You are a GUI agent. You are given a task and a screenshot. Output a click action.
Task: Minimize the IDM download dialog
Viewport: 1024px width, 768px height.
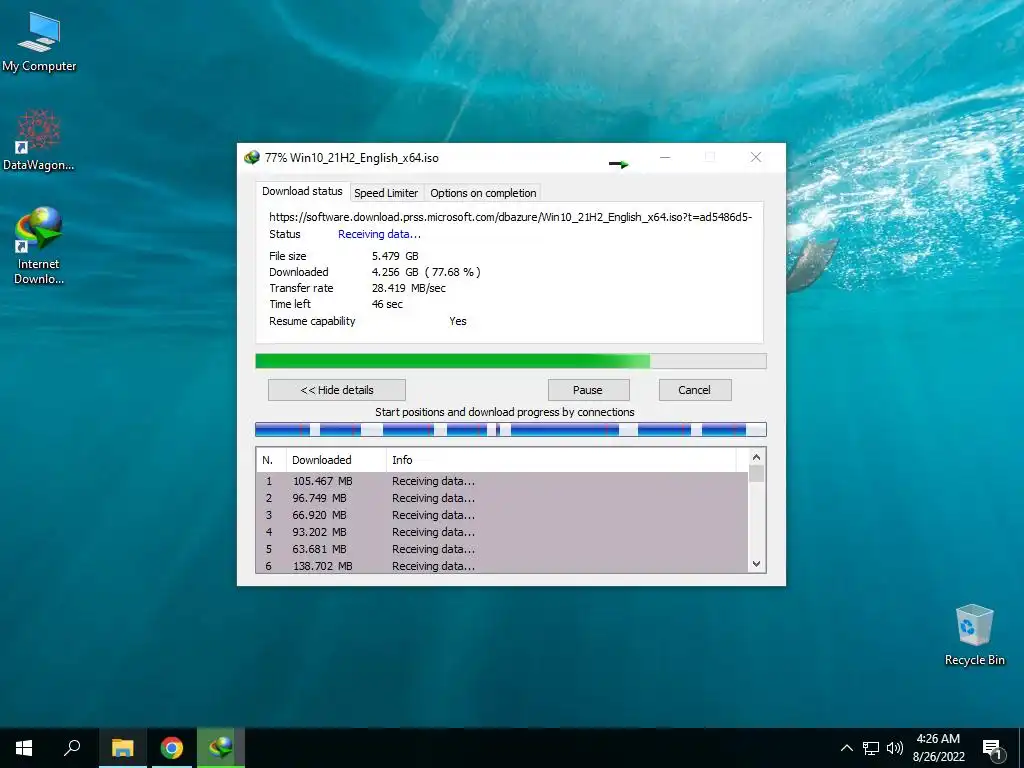pos(665,157)
